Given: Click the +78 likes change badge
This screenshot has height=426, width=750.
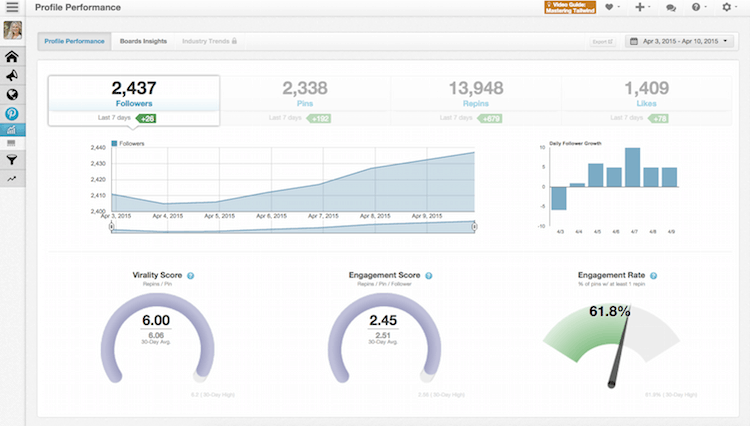Looking at the screenshot, I should coord(658,119).
